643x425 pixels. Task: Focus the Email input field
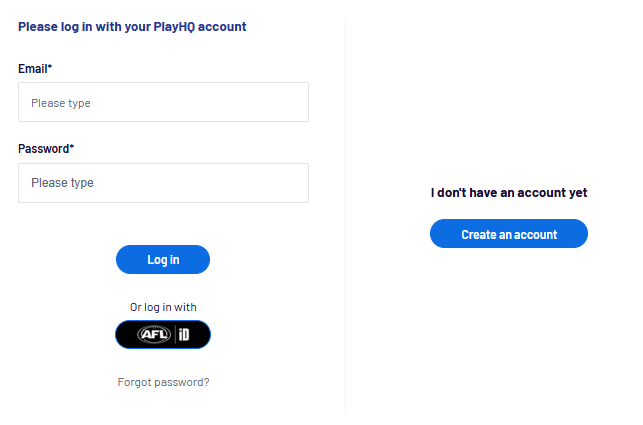(x=163, y=102)
